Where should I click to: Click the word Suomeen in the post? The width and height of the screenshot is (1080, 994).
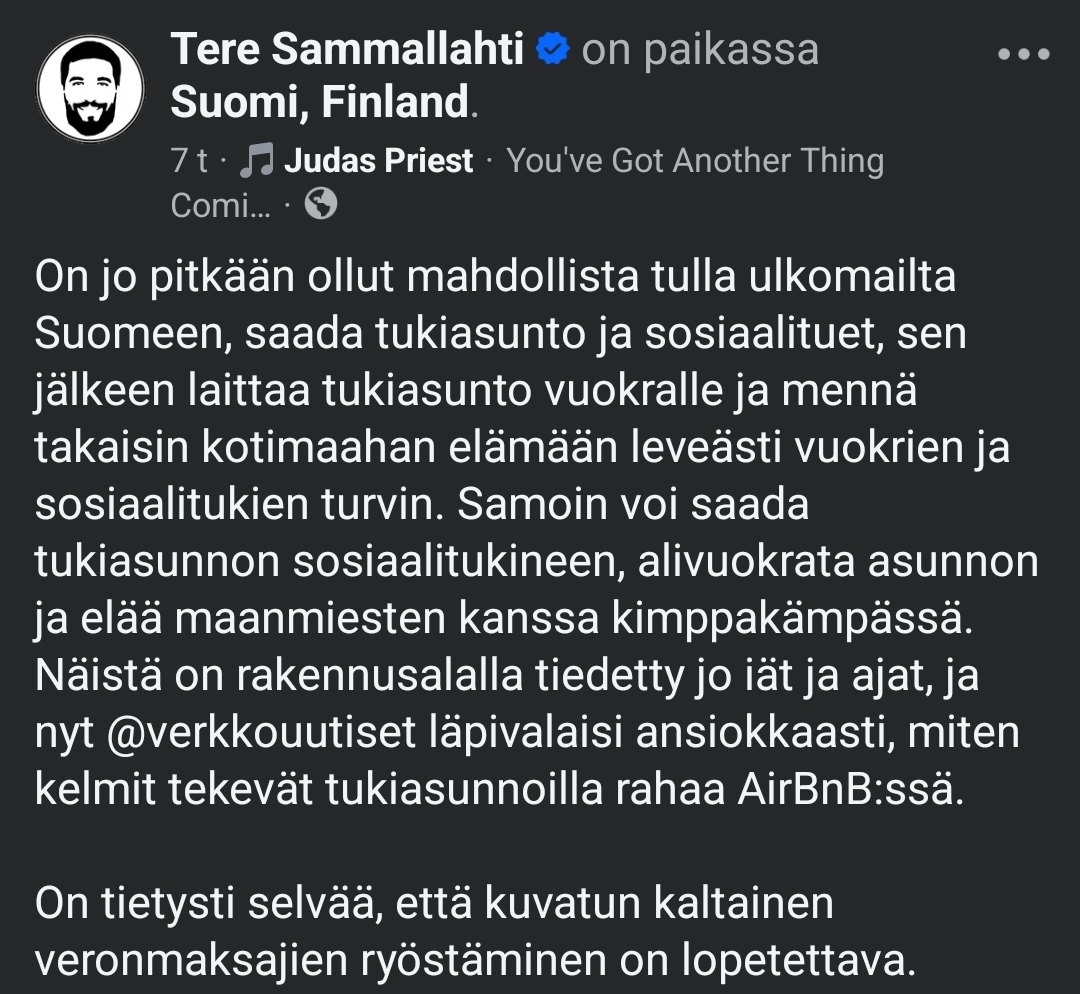point(126,334)
